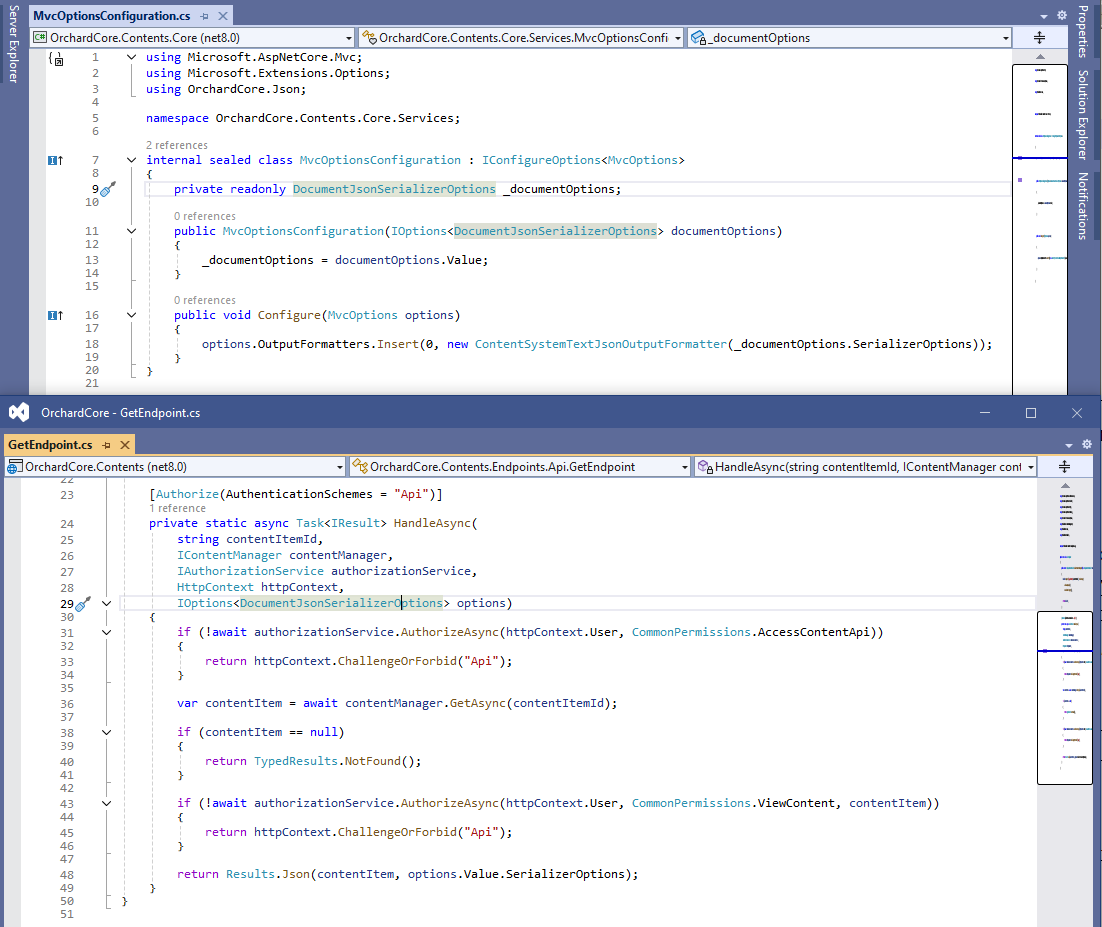Close the MvcOptionsConfiguration.cs tab
This screenshot has height=927, width=1102.
223,15
